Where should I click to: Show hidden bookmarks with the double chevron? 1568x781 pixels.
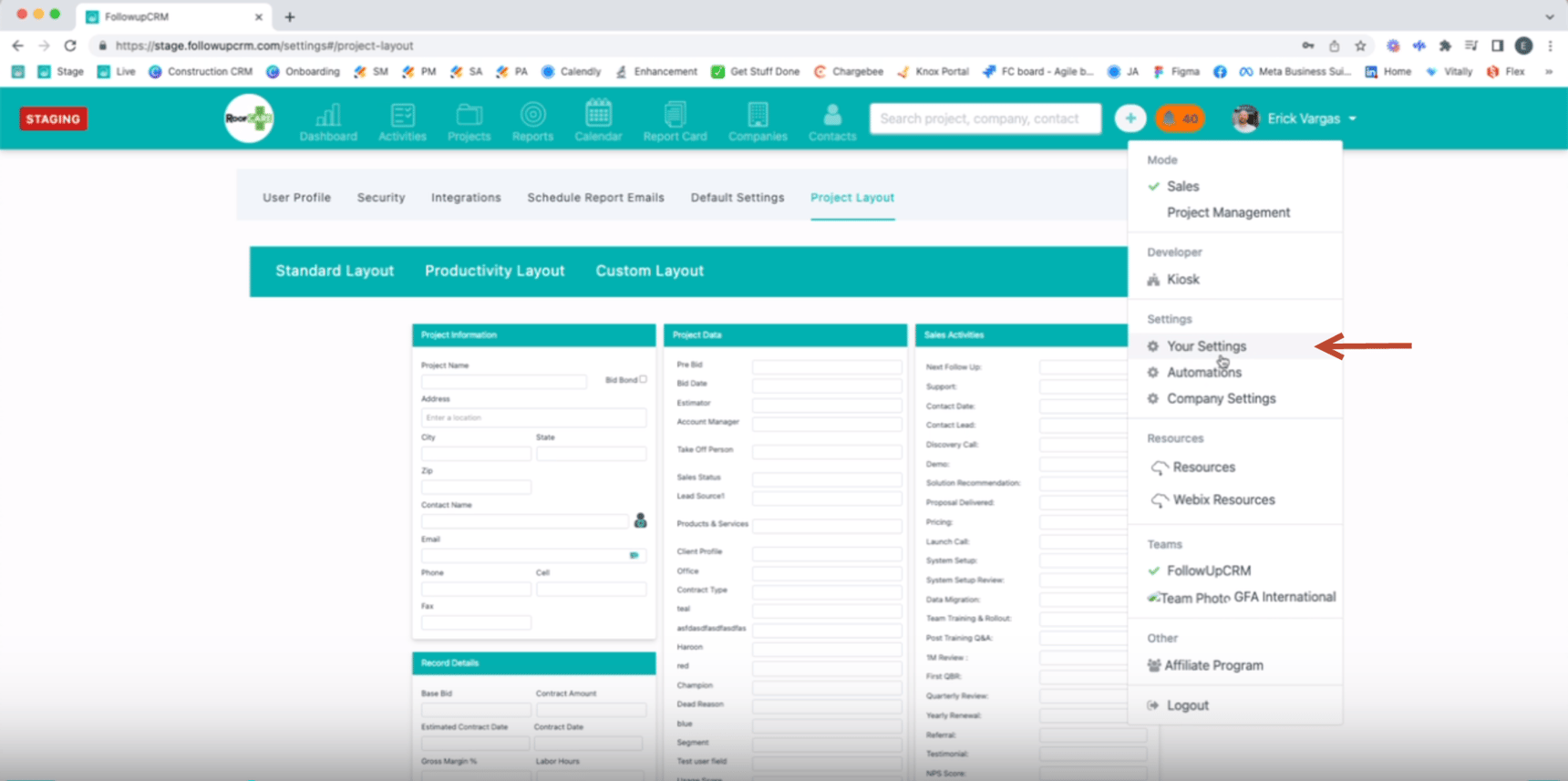coord(1549,71)
